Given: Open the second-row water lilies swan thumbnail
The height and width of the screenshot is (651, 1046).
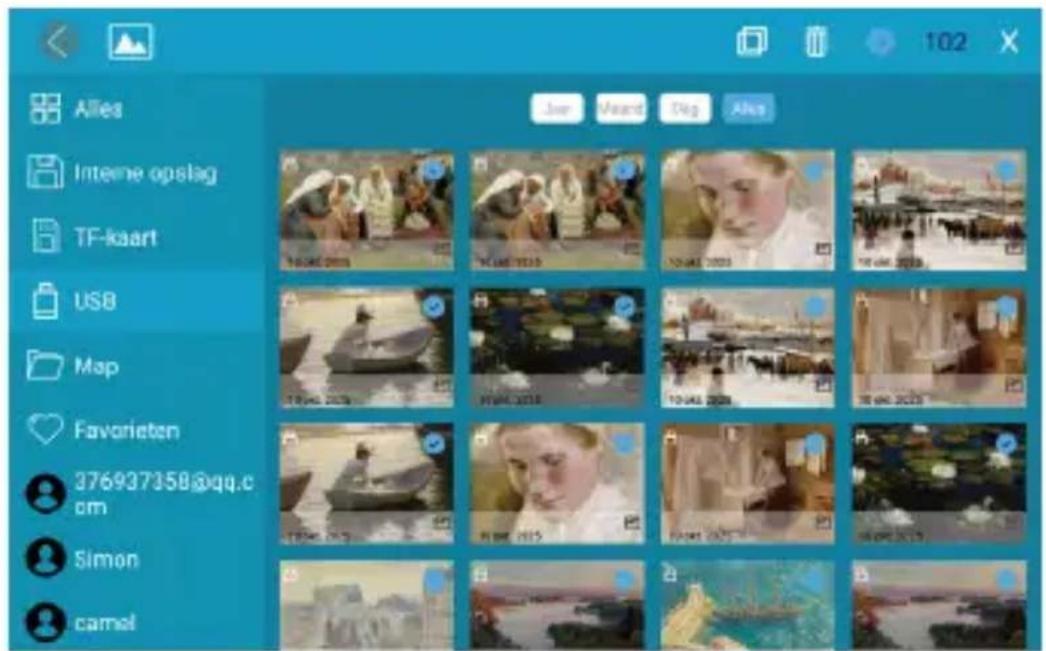Looking at the screenshot, I should coord(558,348).
